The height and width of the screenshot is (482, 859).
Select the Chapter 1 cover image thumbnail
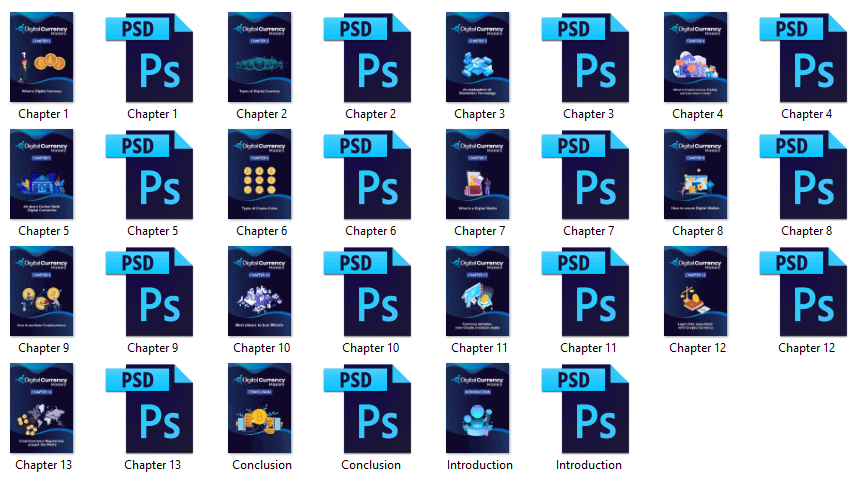tap(42, 57)
